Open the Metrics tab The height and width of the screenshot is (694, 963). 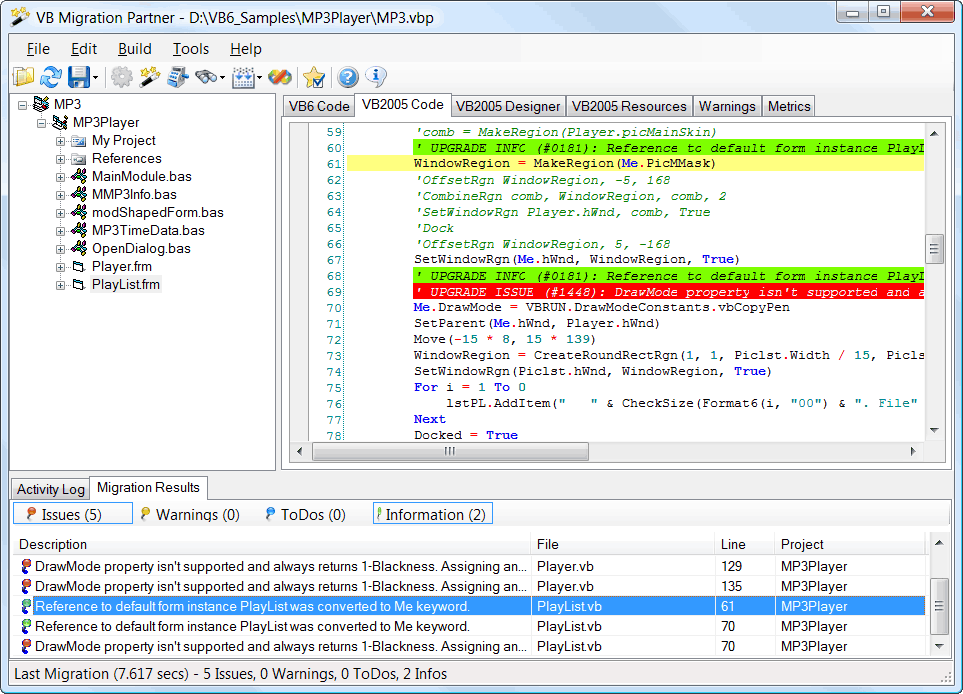789,106
